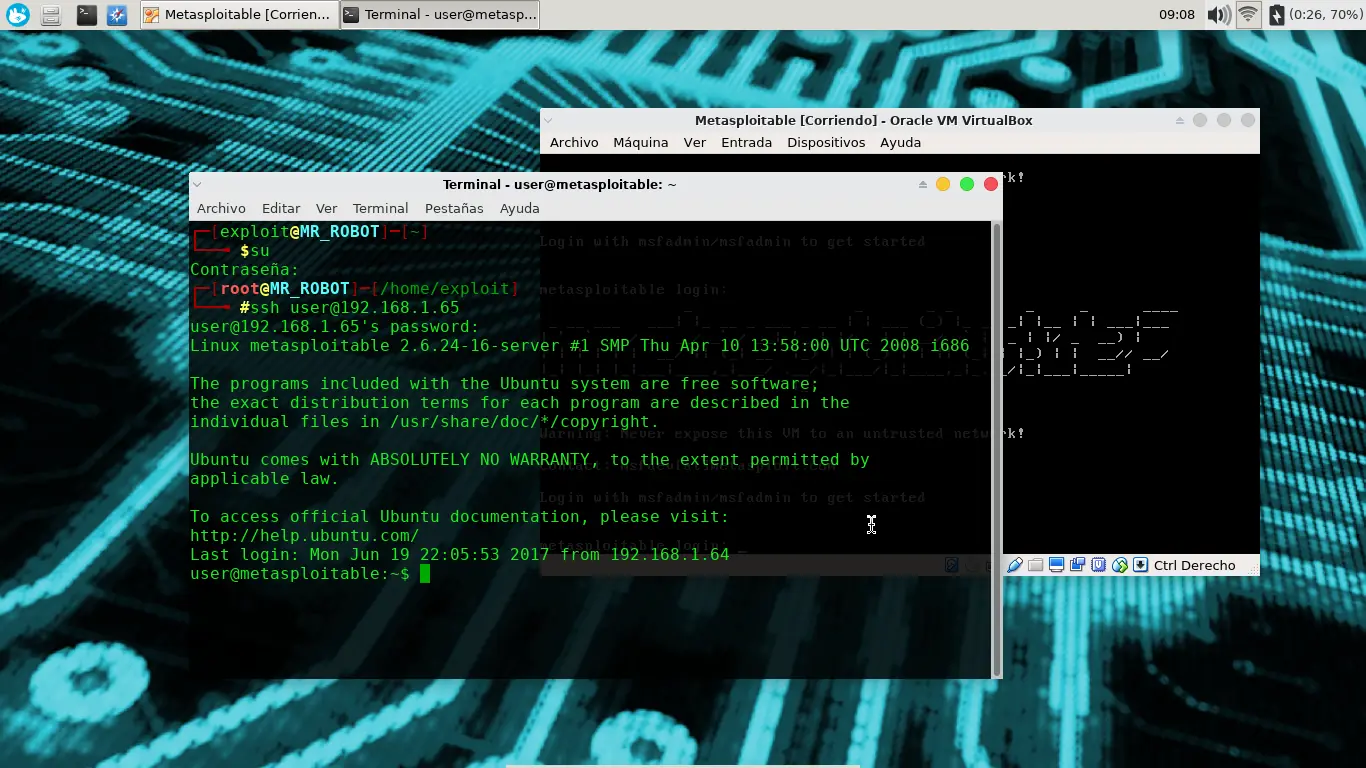This screenshot has width=1366, height=768.
Task: Open the volume control in the system tray
Action: [1218, 15]
